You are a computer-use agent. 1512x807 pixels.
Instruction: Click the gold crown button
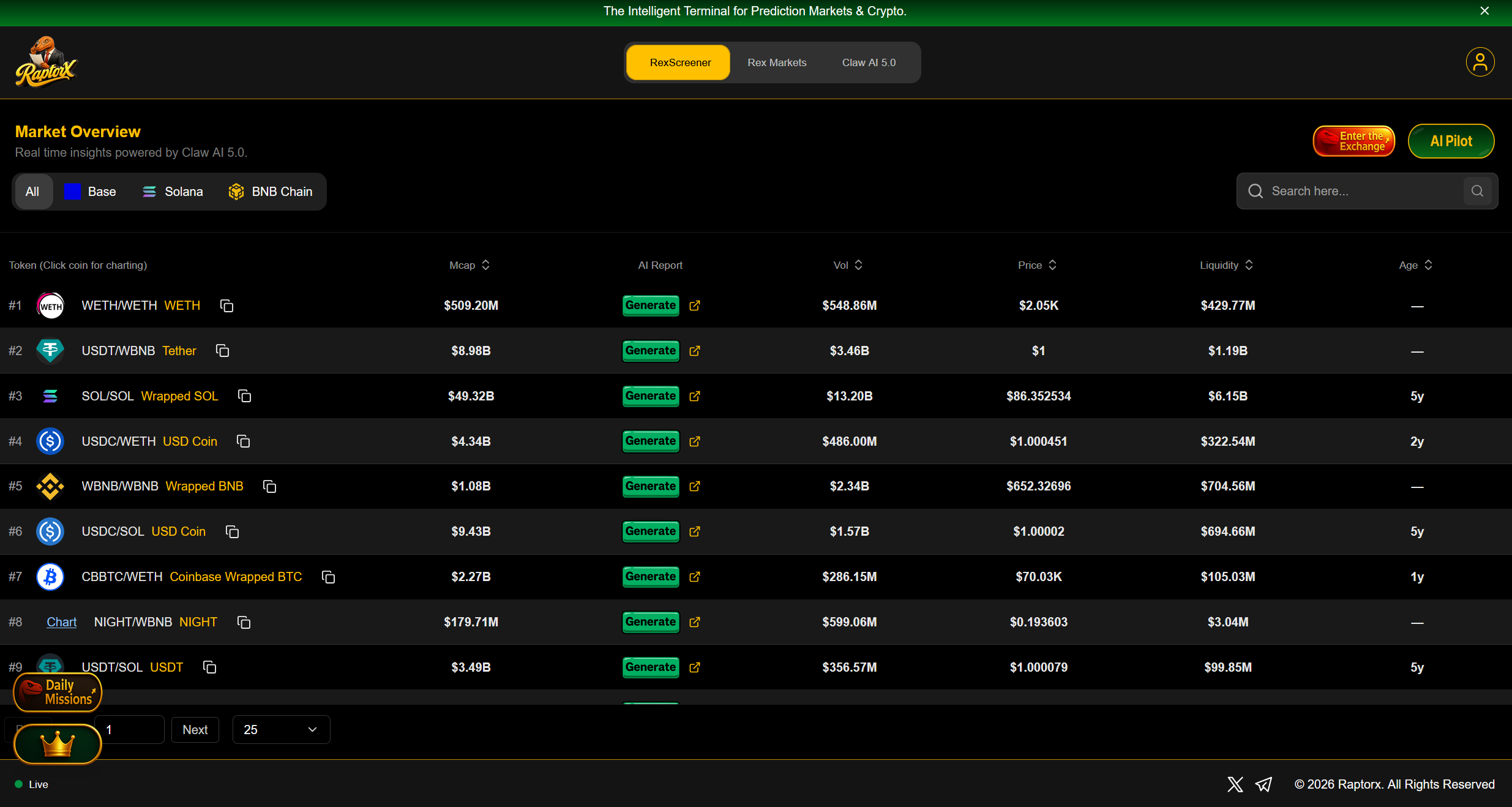pos(57,744)
